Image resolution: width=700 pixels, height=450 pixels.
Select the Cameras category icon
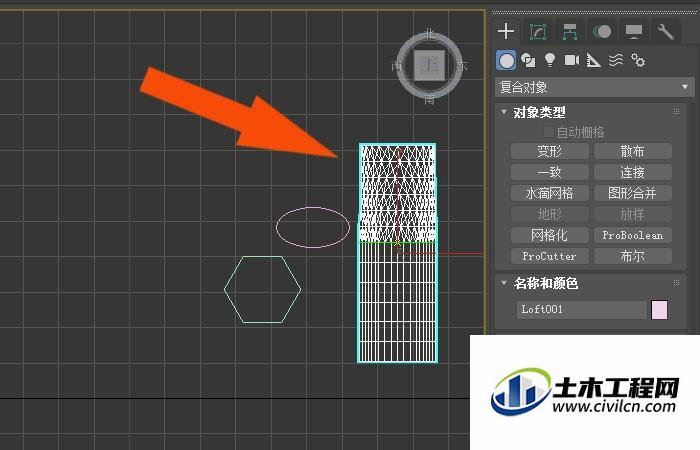point(571,60)
